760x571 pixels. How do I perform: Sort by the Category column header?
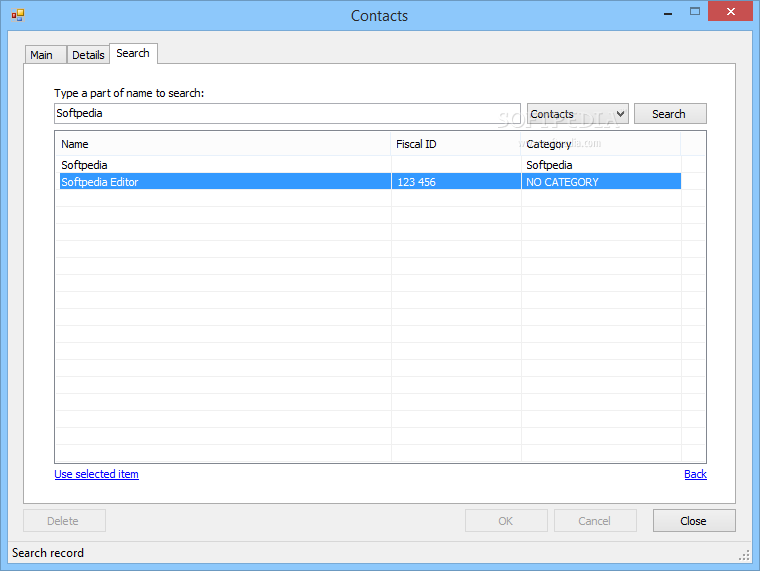601,144
